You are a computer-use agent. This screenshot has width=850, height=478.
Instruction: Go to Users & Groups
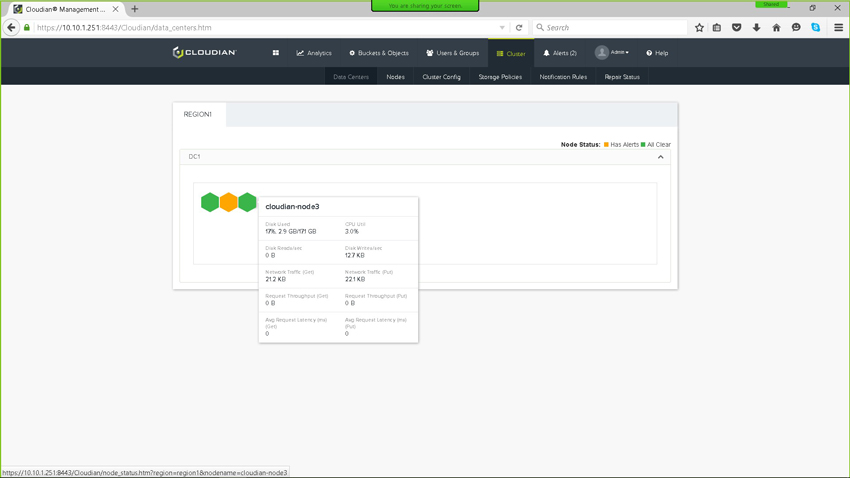click(x=453, y=53)
